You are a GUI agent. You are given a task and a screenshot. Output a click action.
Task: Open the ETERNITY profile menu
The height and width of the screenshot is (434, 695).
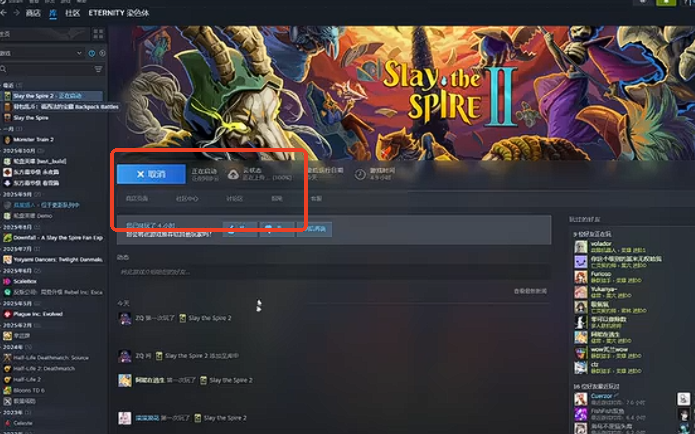pos(118,11)
